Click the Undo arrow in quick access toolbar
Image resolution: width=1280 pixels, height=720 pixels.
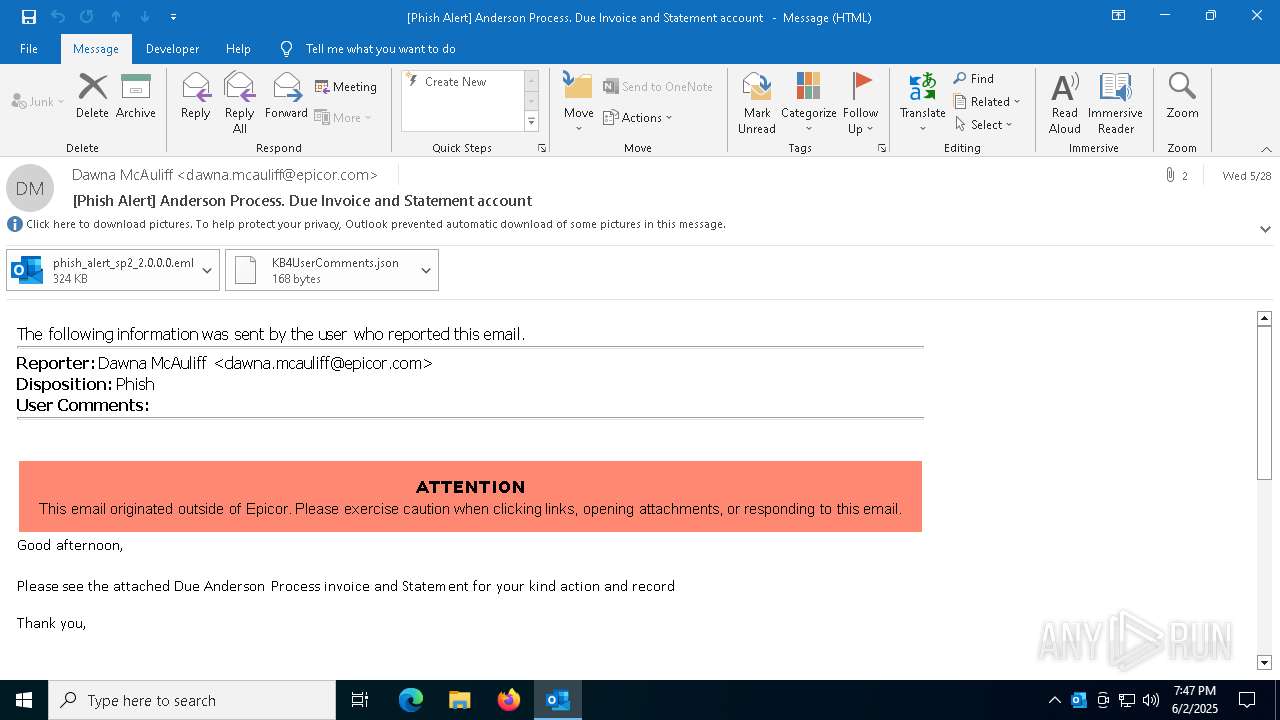(x=58, y=17)
